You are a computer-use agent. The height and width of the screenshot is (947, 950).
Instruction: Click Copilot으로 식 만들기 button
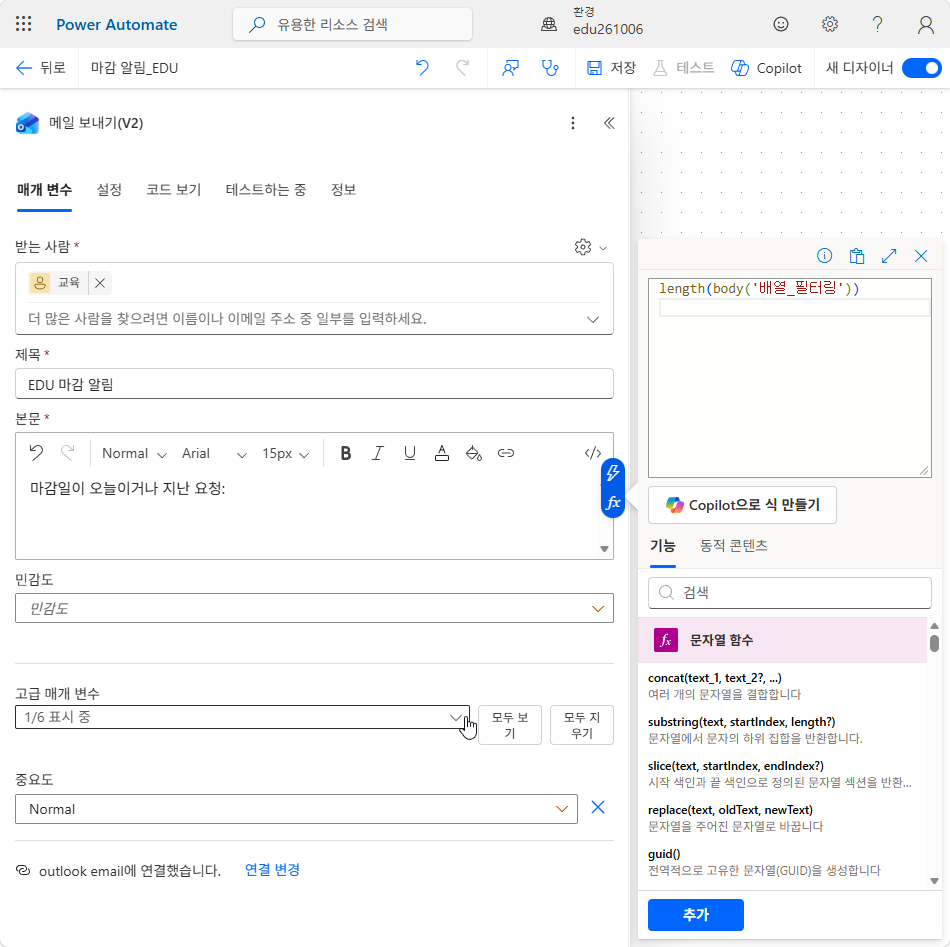click(742, 505)
